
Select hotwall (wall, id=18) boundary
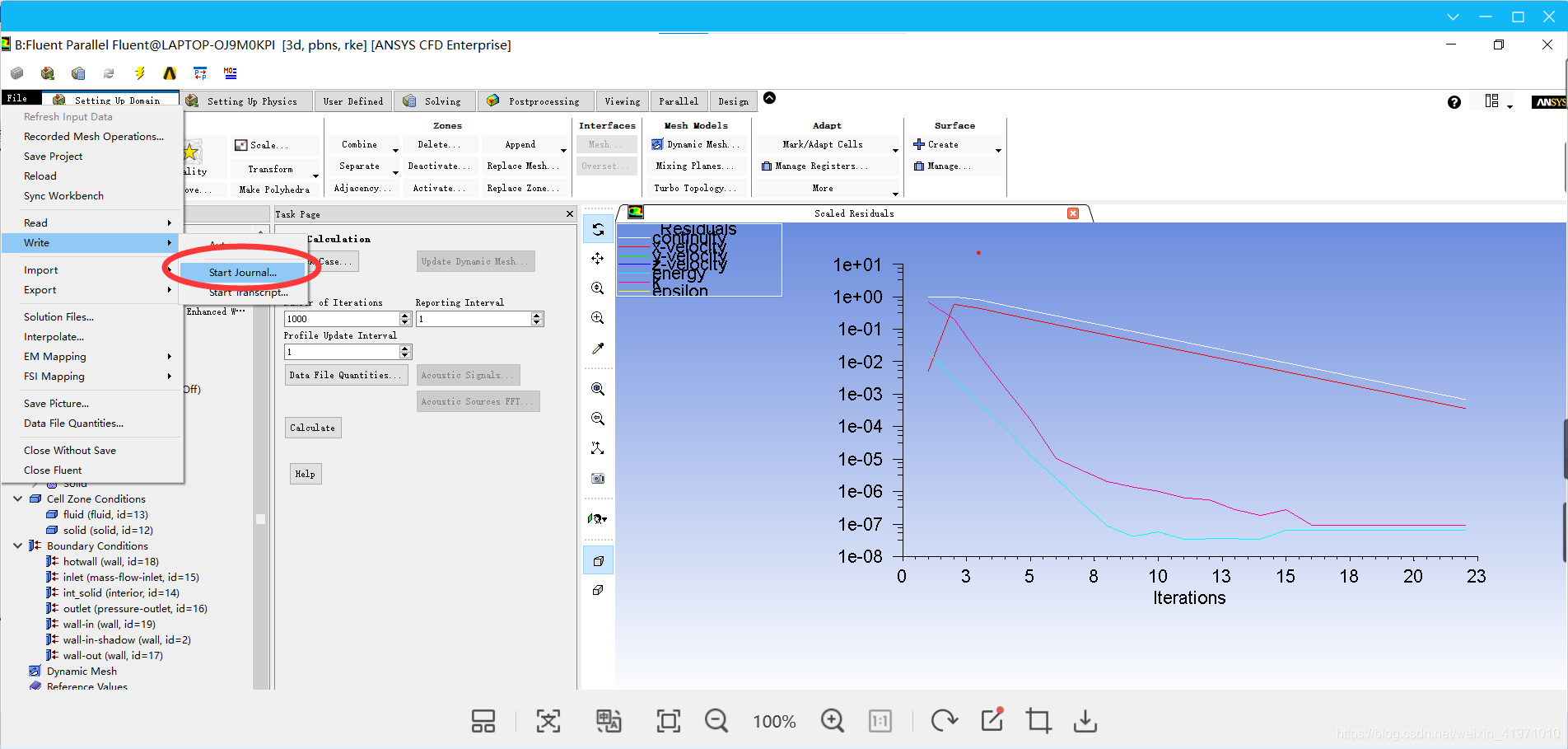[x=111, y=562]
